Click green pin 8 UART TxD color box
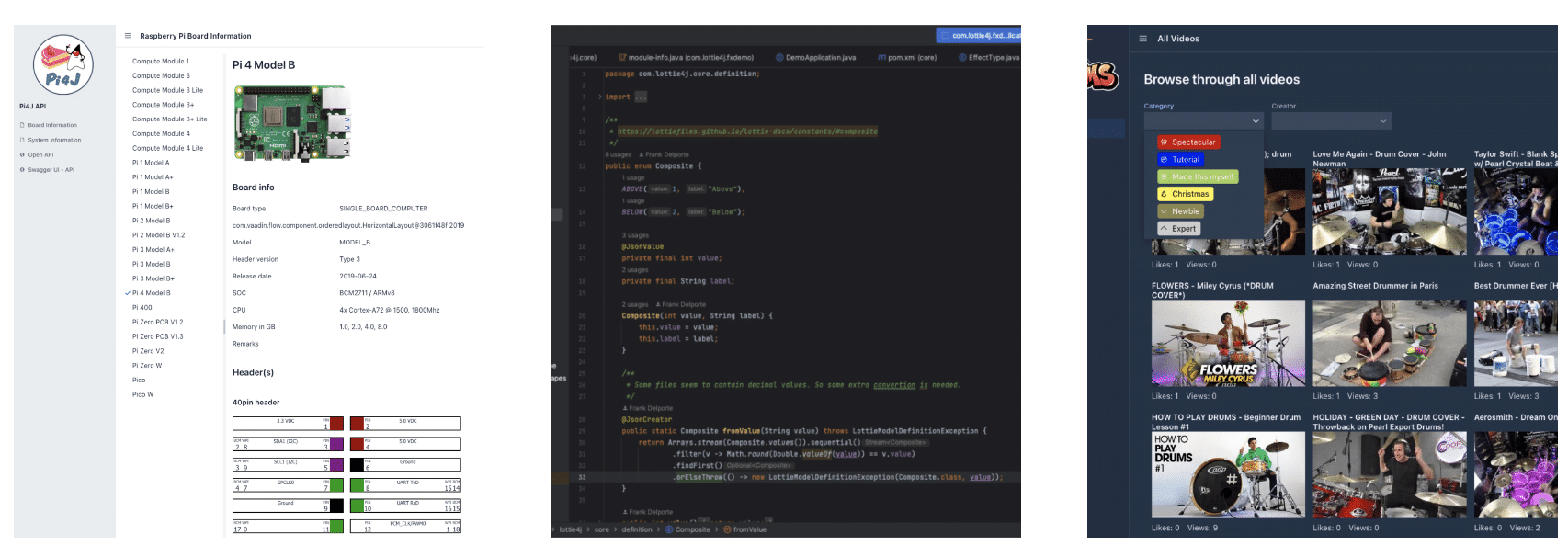The width and height of the screenshot is (1568, 557). coord(357,484)
